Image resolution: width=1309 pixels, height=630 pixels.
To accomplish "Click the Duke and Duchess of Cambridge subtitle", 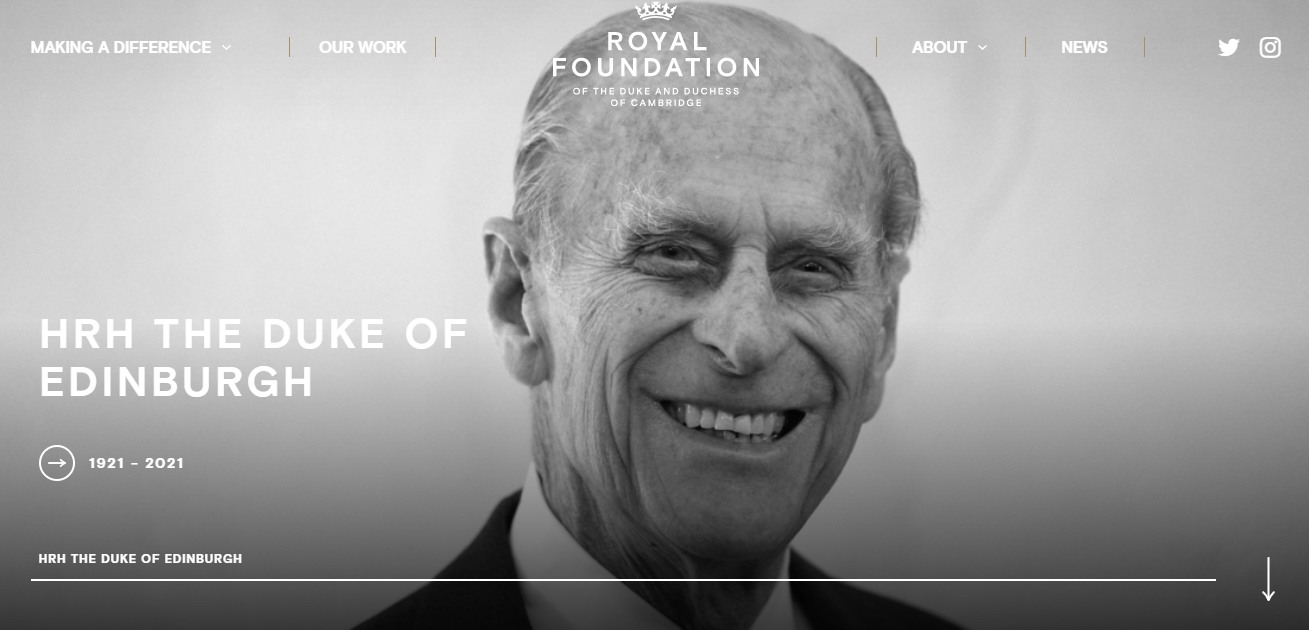I will 656,97.
